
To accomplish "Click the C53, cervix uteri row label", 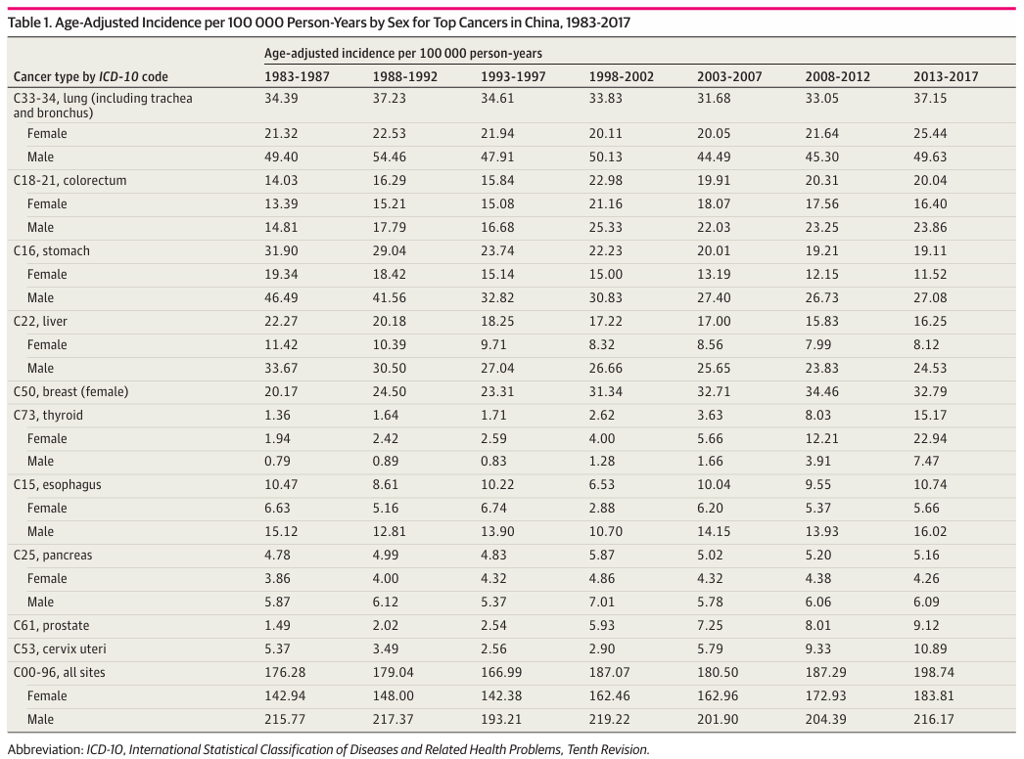I will [x=59, y=649].
